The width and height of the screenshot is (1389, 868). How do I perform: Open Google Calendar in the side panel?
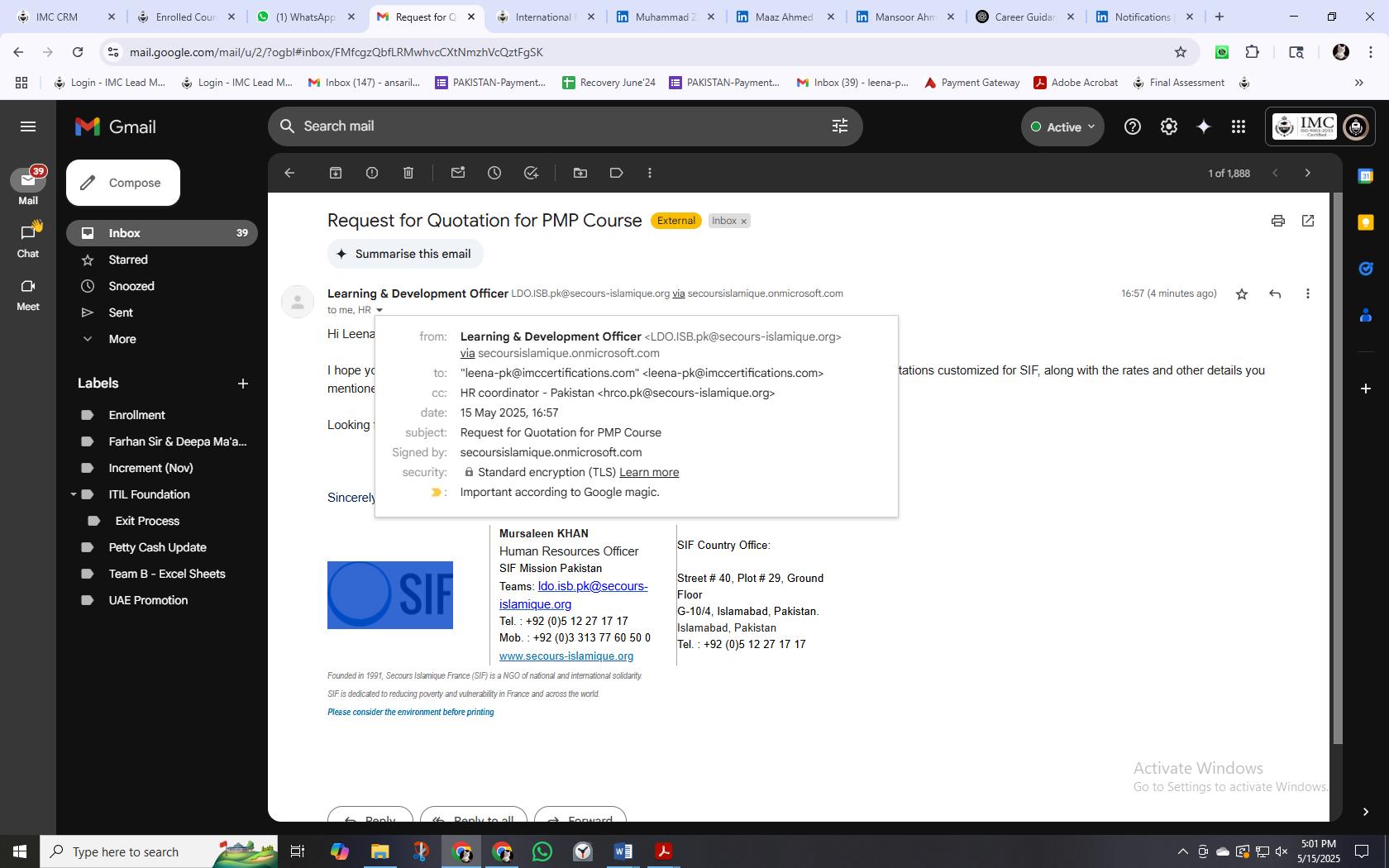pos(1366,175)
